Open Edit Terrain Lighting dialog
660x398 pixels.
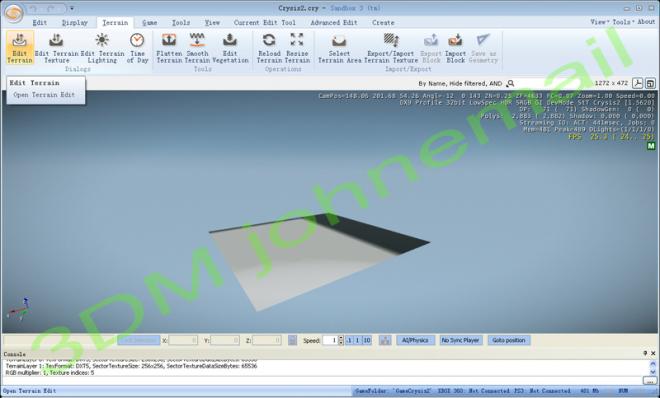tap(102, 48)
